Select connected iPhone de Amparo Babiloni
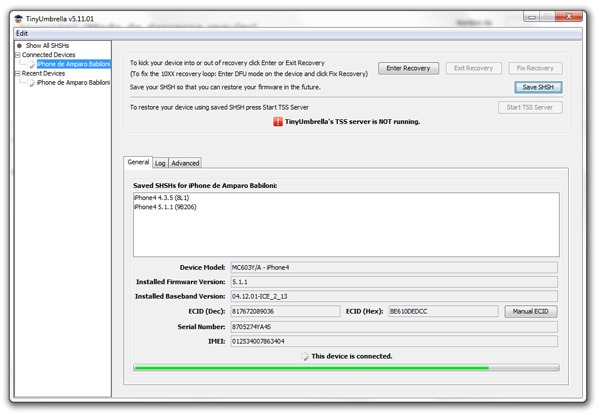The width and height of the screenshot is (600, 415). pos(73,64)
